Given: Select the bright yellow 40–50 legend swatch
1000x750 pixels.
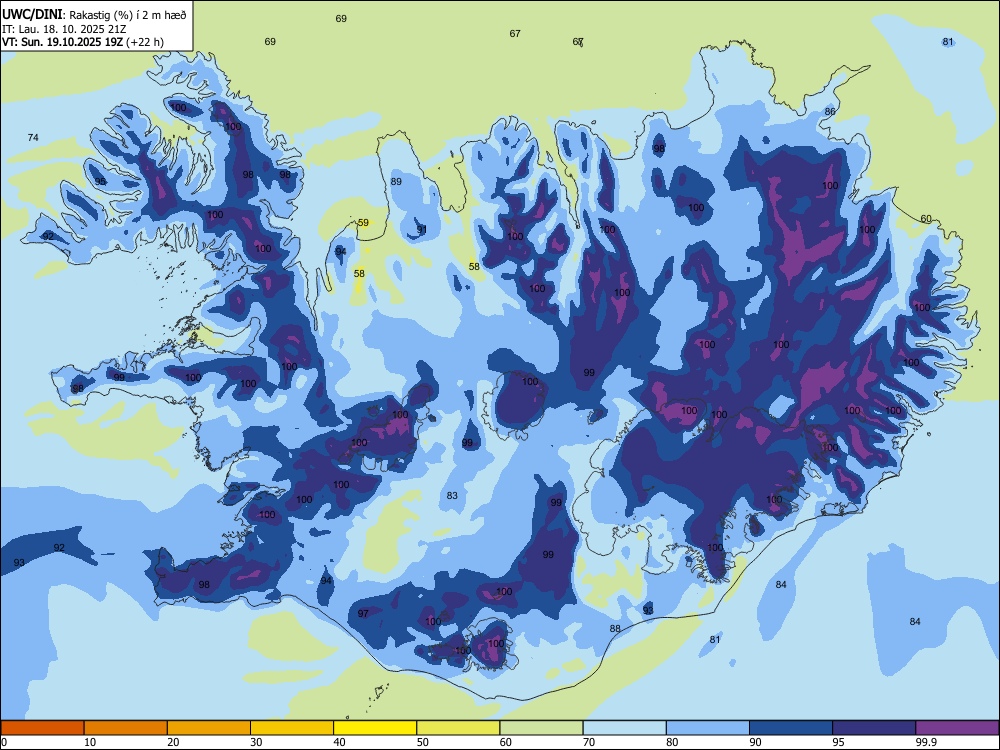Looking at the screenshot, I should coord(375,728).
